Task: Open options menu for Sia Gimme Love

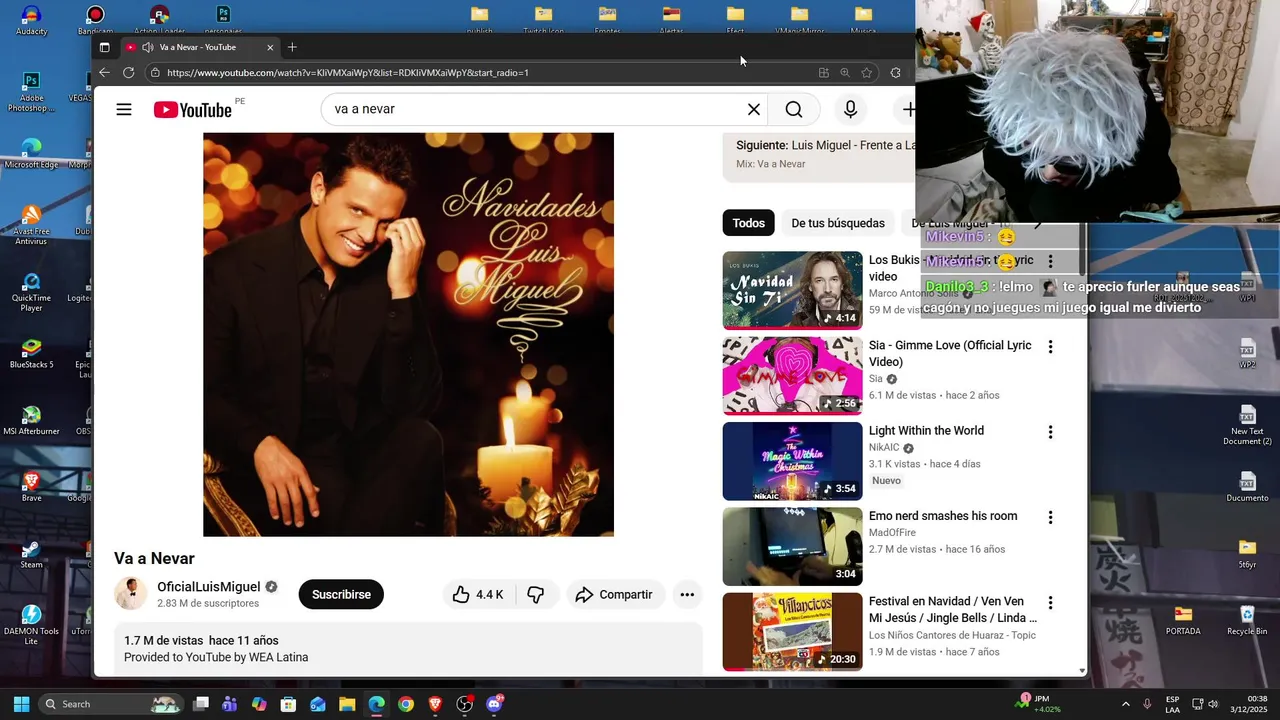Action: (x=1050, y=347)
